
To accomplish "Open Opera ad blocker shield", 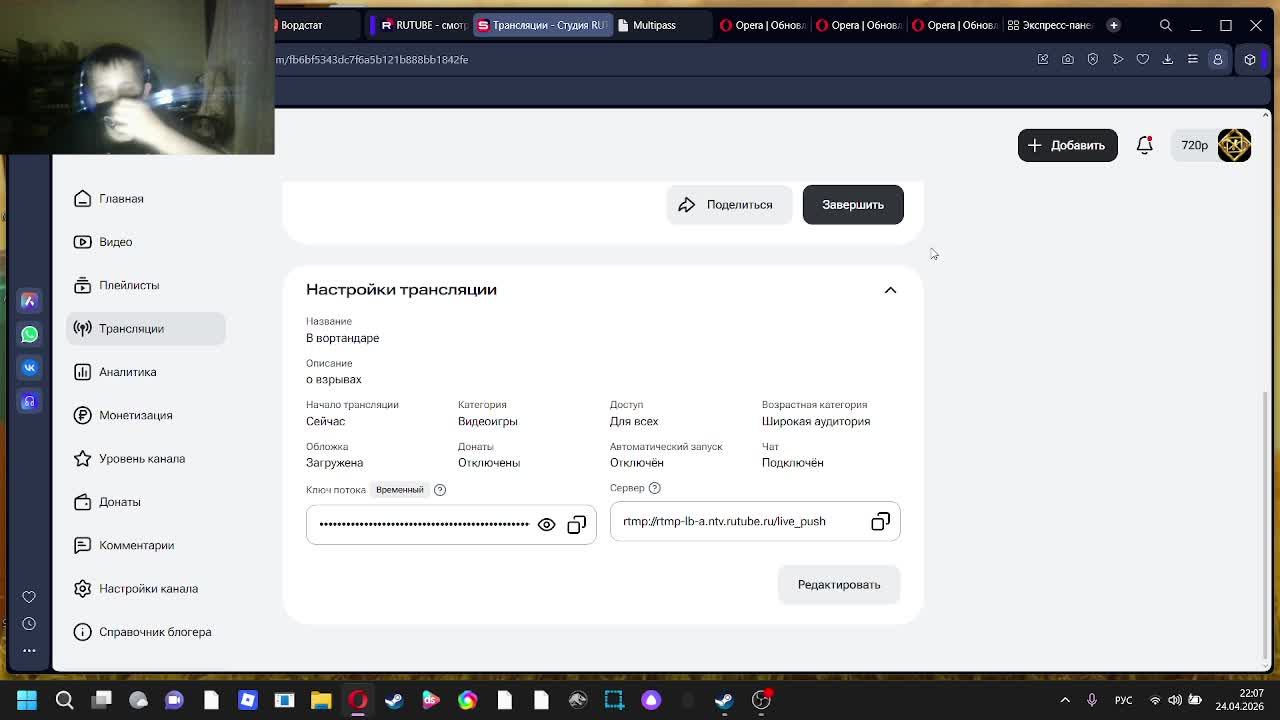I will pos(1093,59).
